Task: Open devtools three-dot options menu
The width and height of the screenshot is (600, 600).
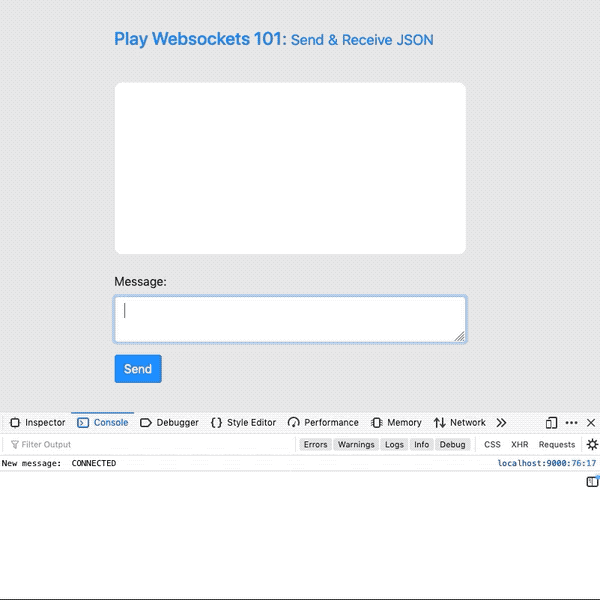Action: point(571,422)
